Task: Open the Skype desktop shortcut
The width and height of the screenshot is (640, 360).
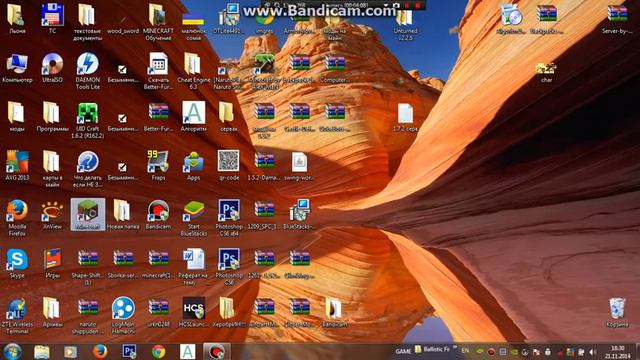Action: 17,263
